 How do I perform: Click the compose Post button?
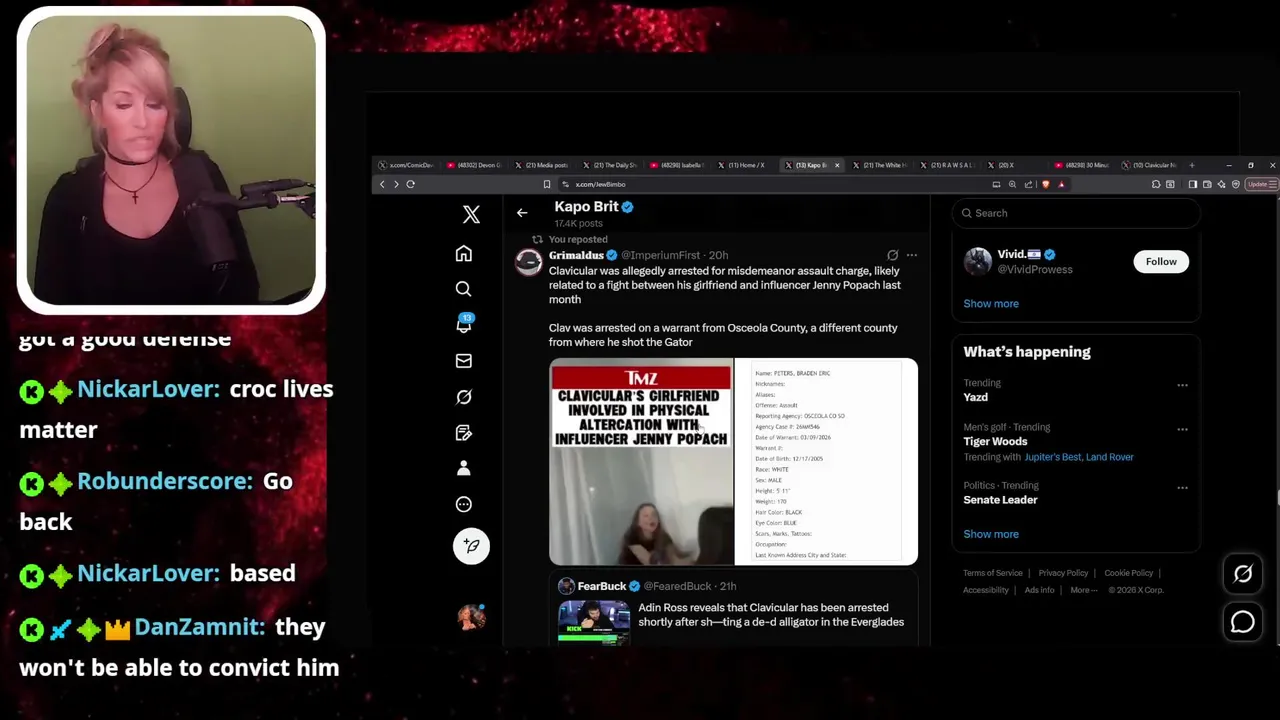coord(471,546)
